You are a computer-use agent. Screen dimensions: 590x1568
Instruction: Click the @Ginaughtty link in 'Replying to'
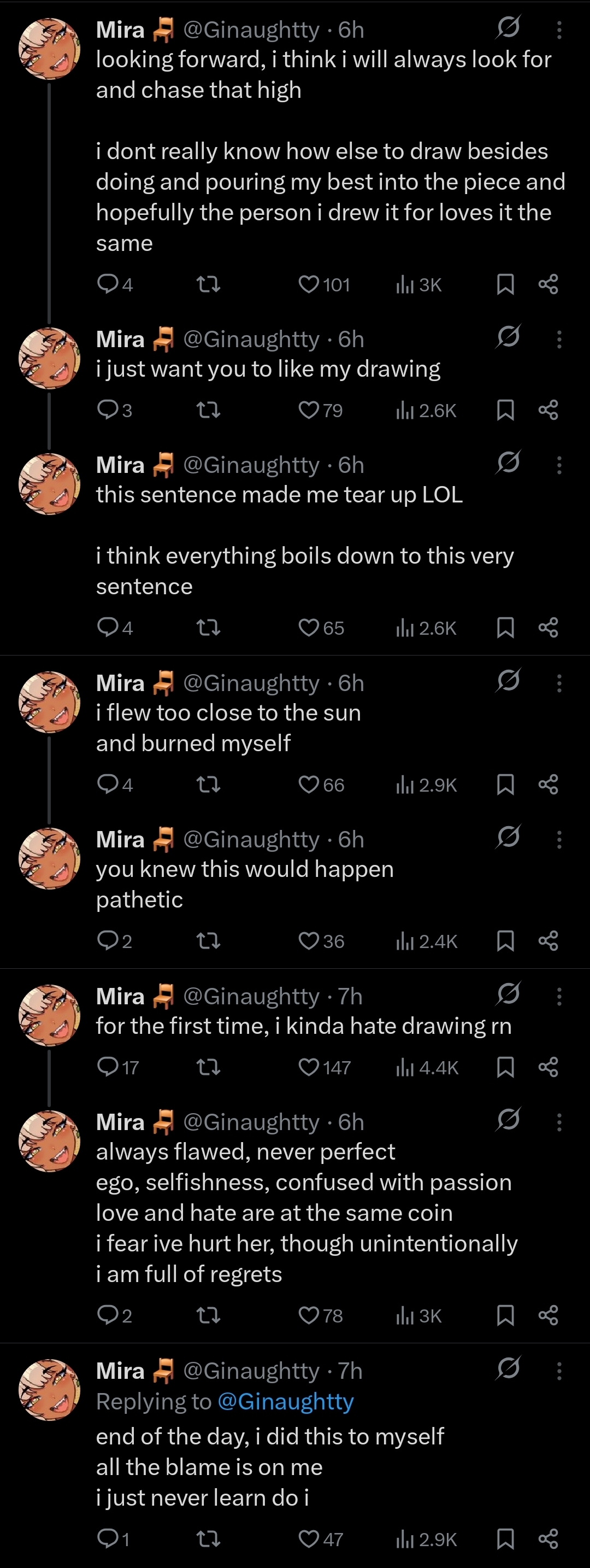pos(285,1401)
